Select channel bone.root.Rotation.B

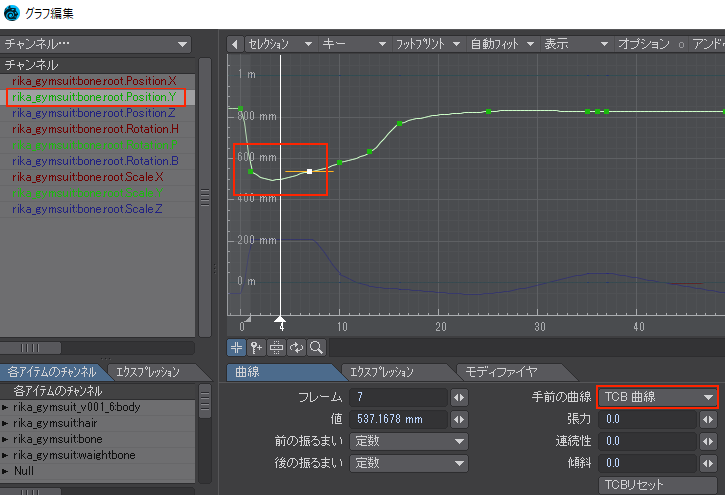click(x=97, y=161)
